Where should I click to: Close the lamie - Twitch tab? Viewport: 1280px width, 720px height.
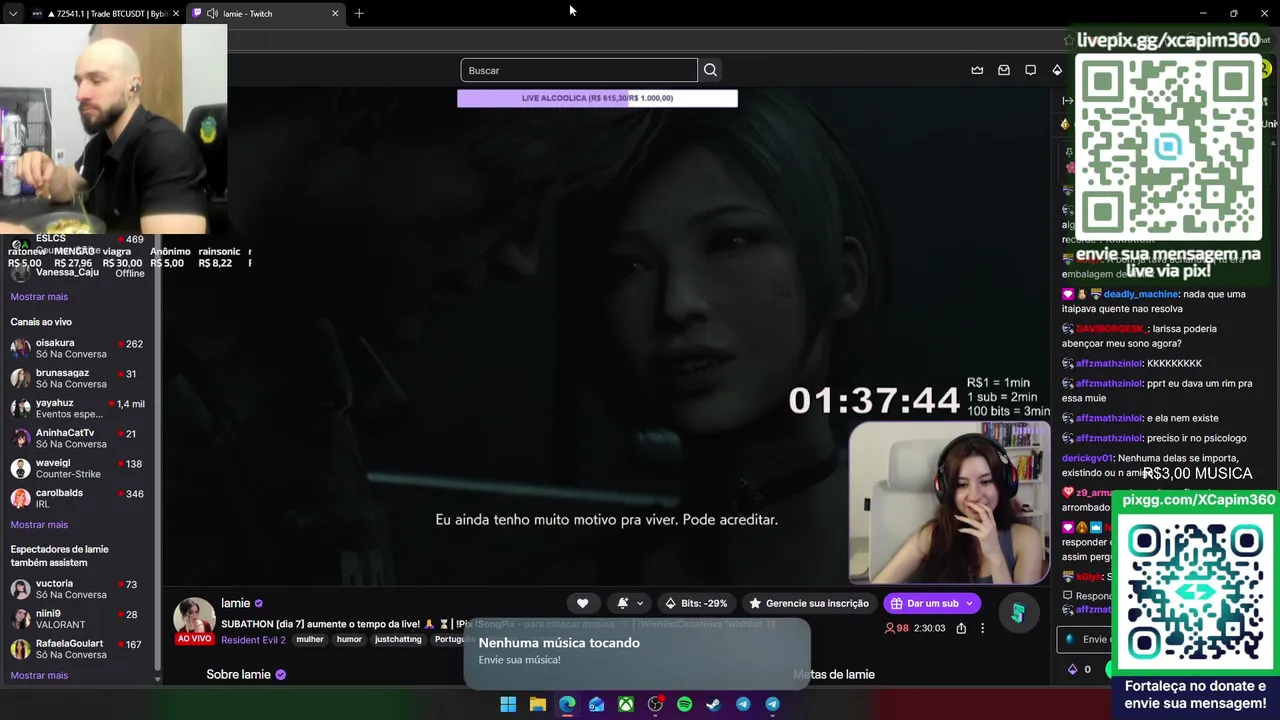(x=335, y=14)
